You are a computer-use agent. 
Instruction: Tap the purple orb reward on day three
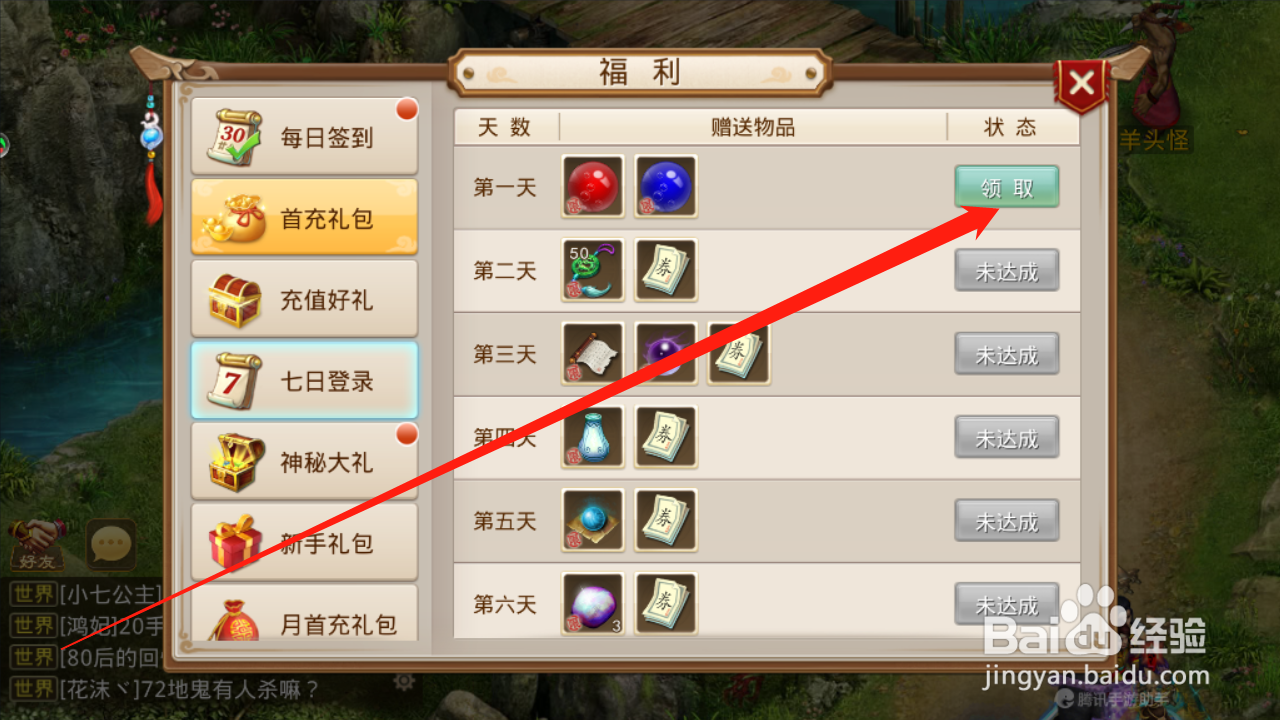click(x=666, y=354)
